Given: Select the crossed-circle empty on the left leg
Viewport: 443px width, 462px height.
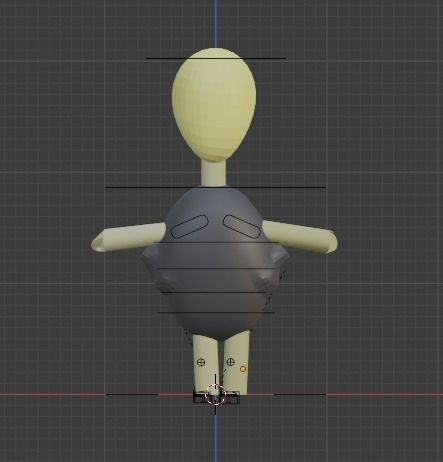Looking at the screenshot, I should 201,362.
